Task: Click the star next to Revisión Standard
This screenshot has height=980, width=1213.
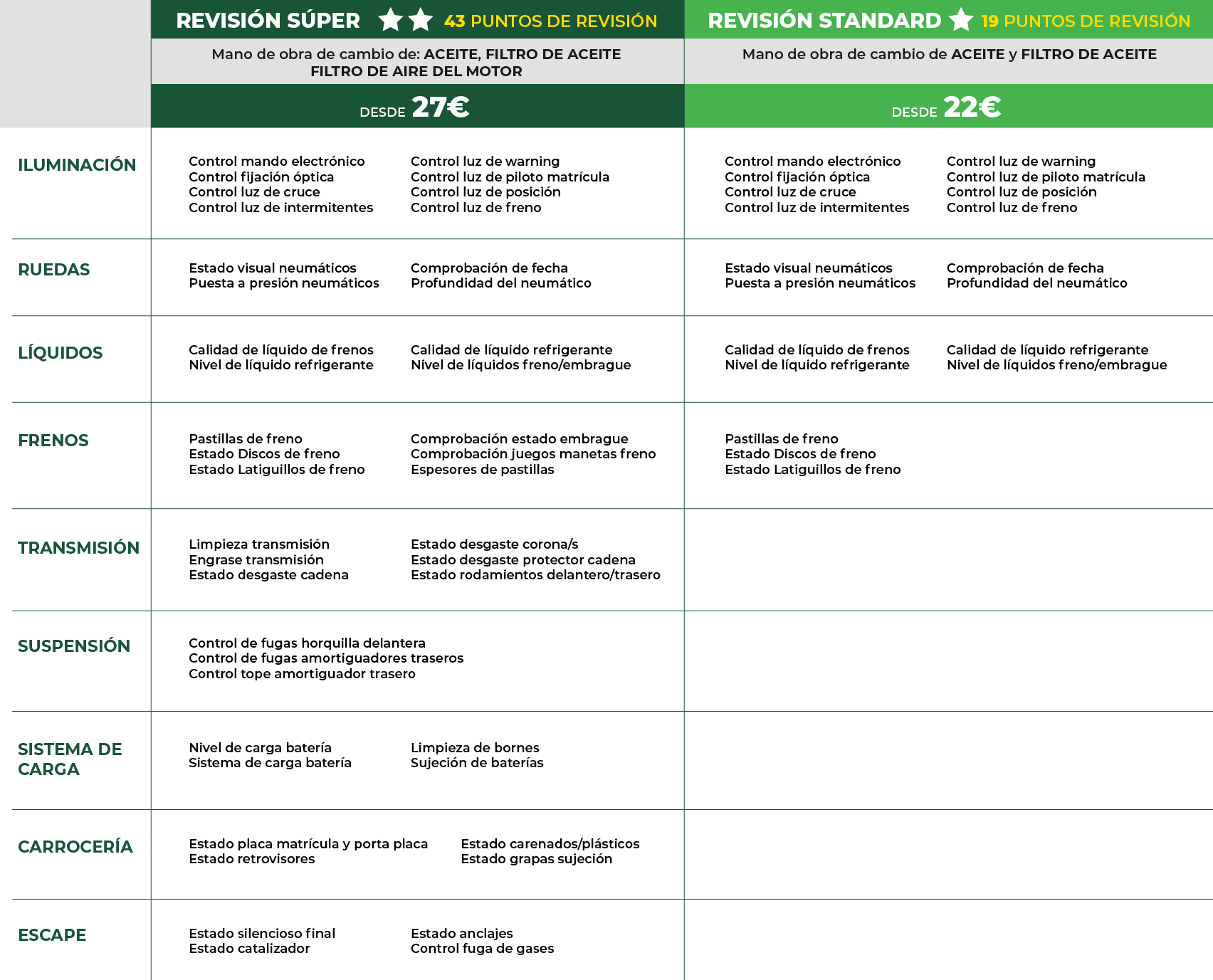Action: point(961,20)
